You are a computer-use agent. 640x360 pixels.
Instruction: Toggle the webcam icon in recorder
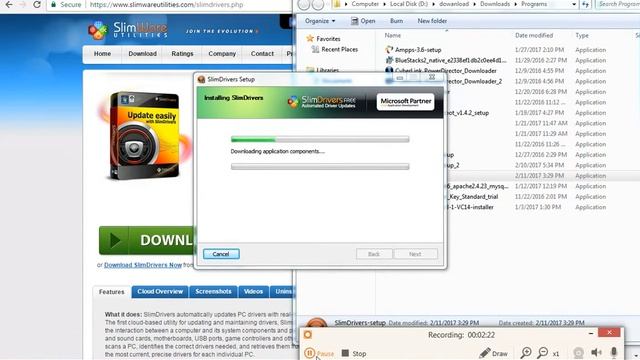(578, 353)
